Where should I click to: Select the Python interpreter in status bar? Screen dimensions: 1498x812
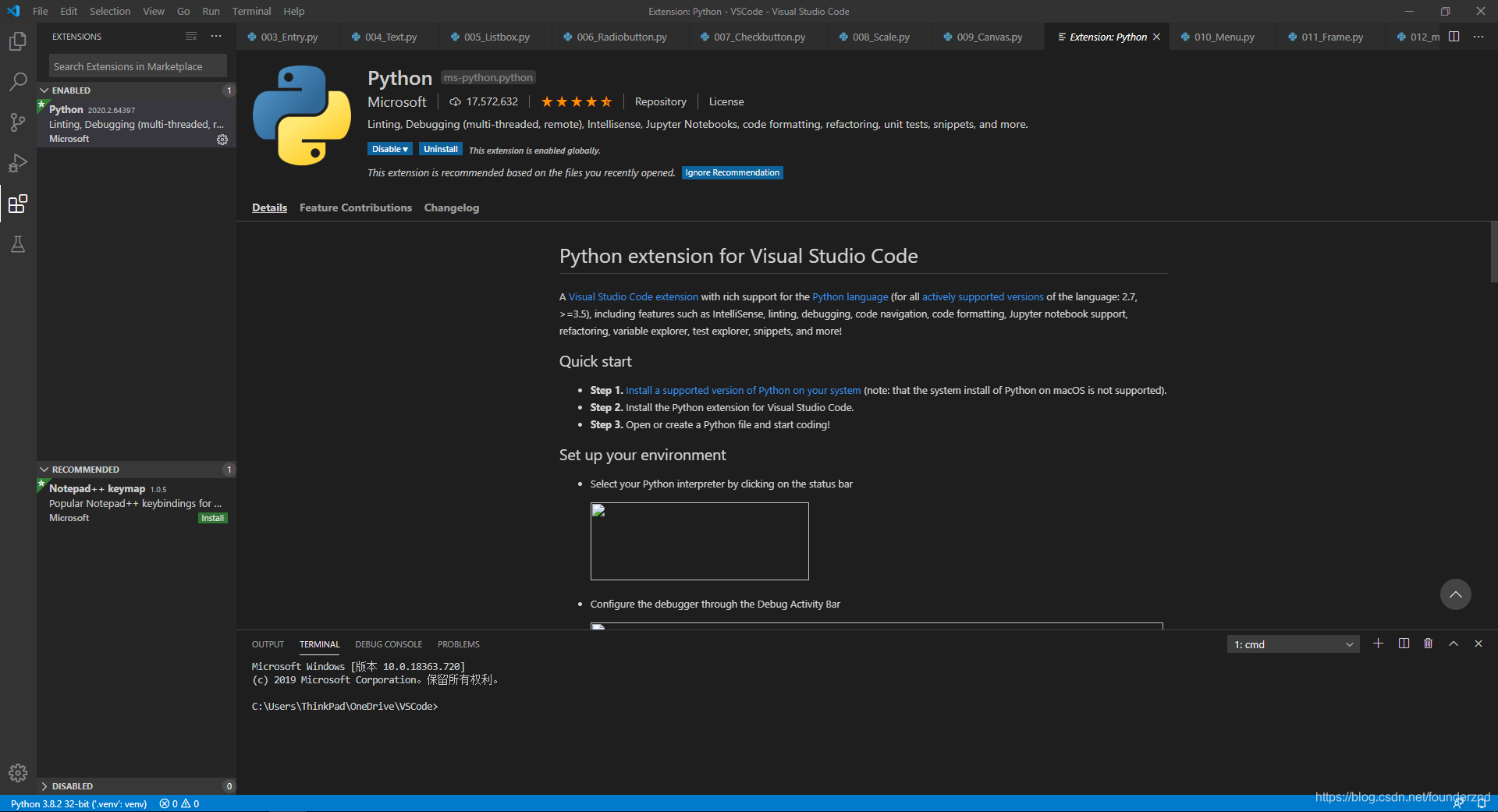click(79, 803)
